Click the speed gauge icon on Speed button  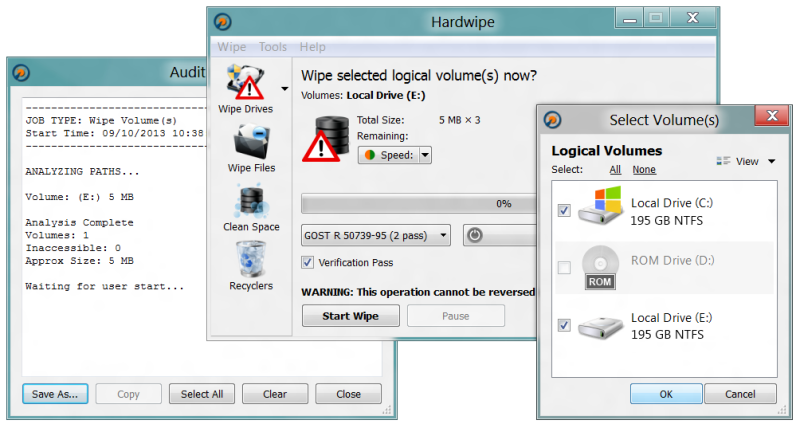pyautogui.click(x=370, y=155)
